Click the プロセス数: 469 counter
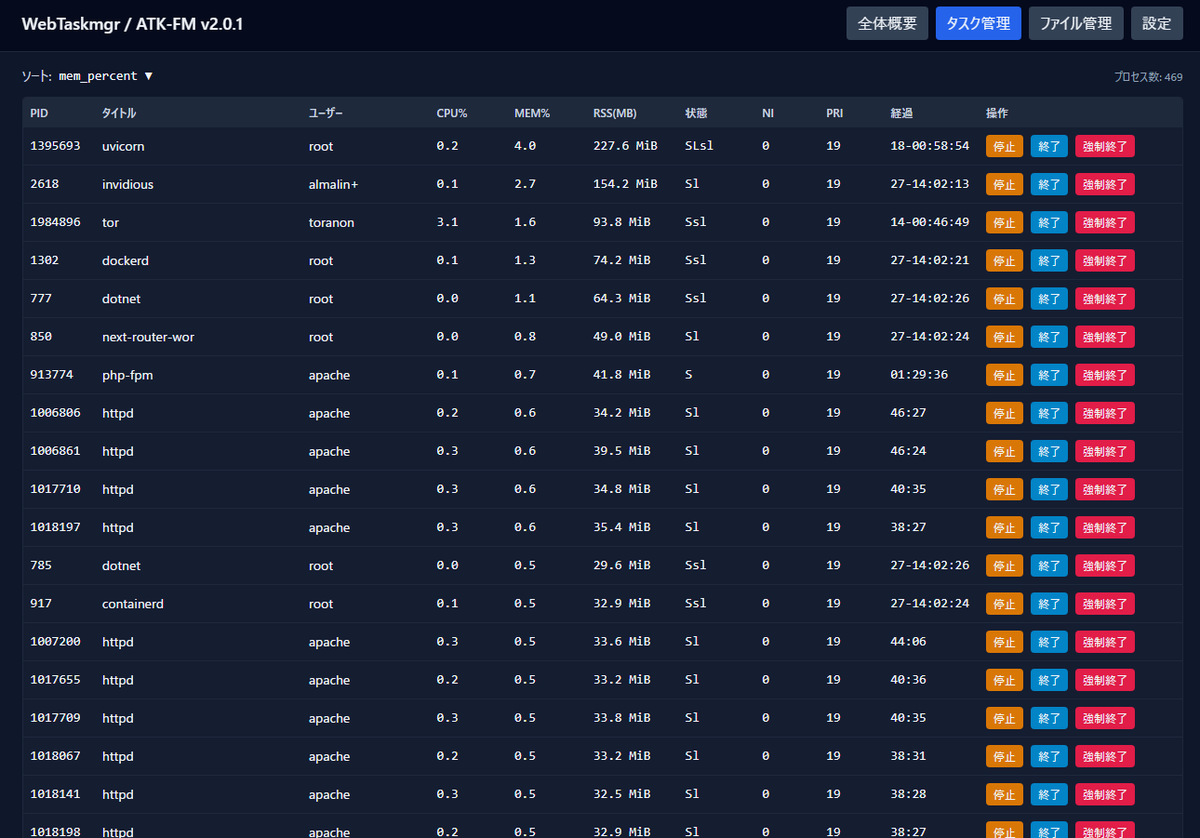This screenshot has height=838, width=1200. click(1148, 77)
